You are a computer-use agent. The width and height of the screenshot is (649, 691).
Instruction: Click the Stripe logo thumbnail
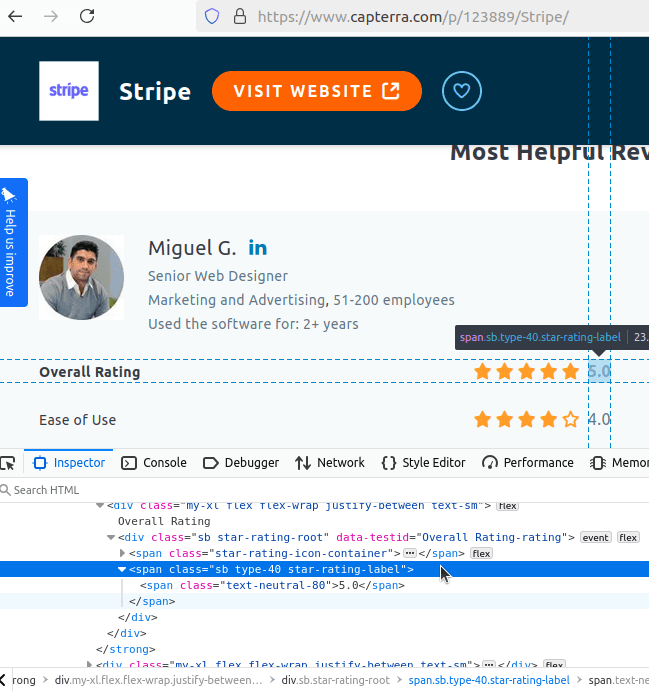click(69, 91)
